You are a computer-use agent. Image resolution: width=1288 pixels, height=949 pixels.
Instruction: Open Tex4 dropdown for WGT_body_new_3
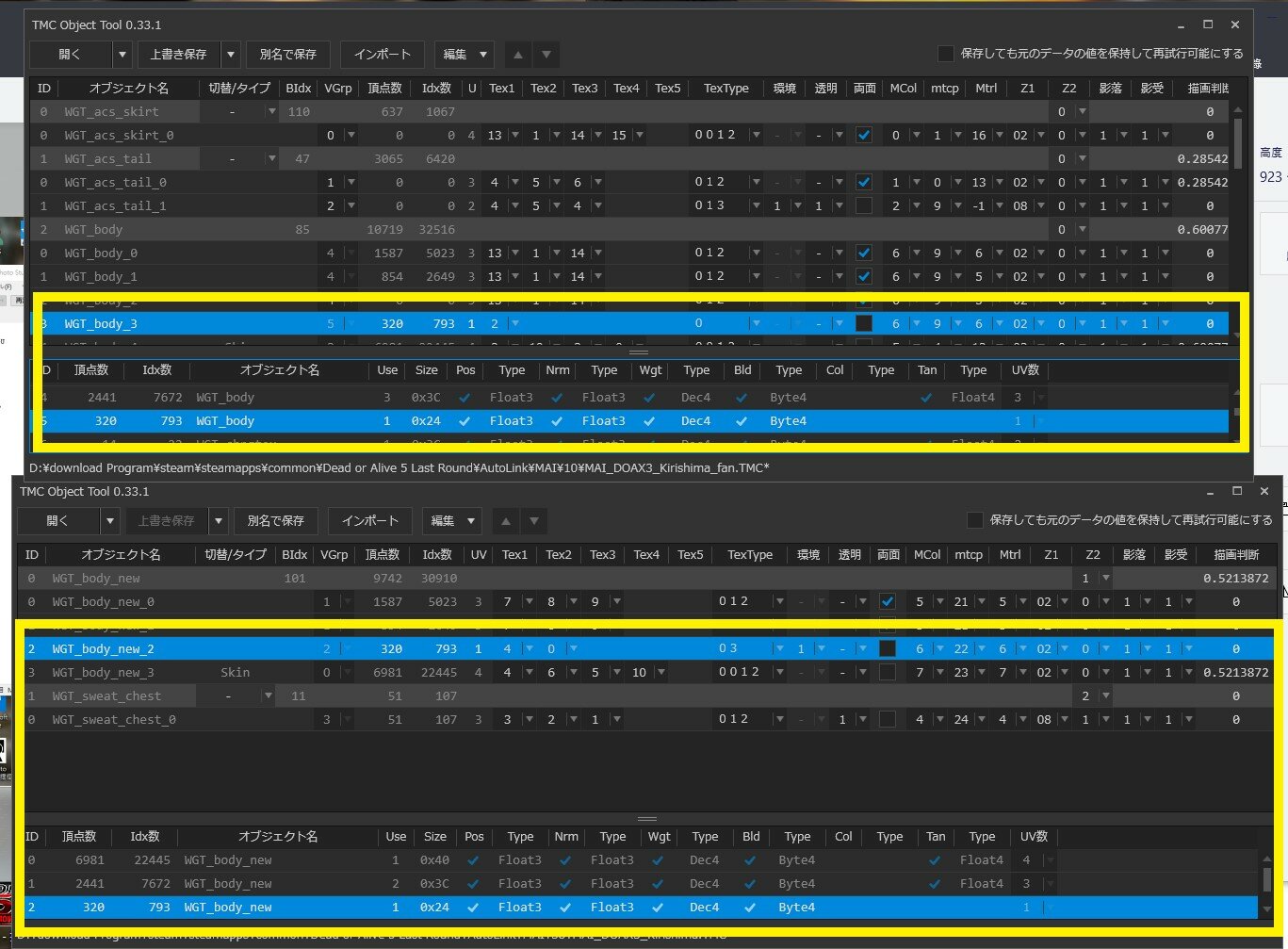pos(660,673)
